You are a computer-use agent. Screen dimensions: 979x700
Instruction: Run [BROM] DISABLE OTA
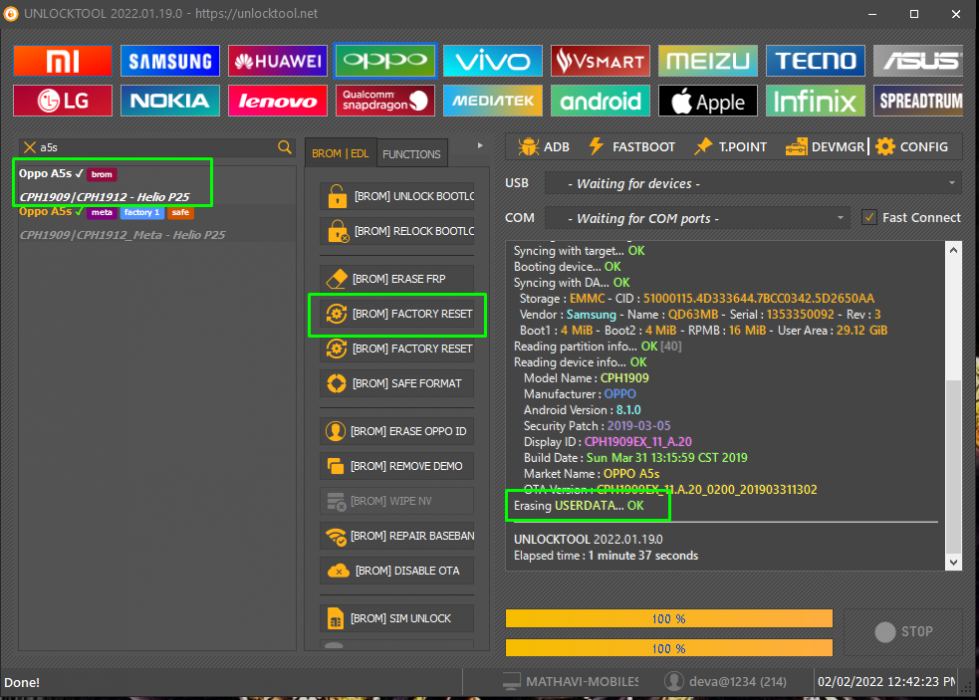click(x=397, y=571)
